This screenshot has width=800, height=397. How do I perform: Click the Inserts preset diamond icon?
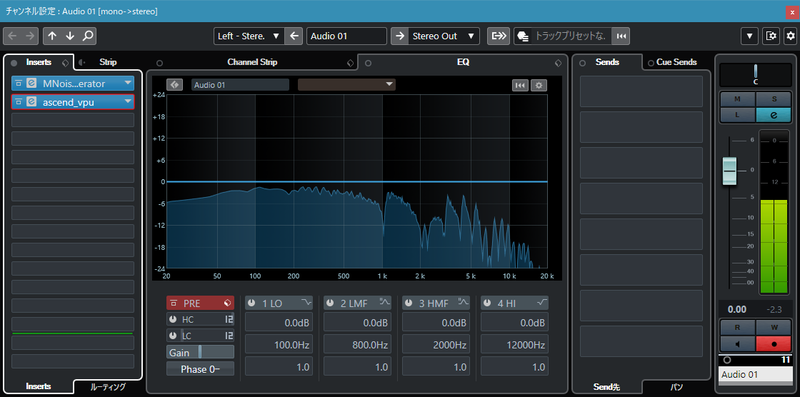coord(65,63)
